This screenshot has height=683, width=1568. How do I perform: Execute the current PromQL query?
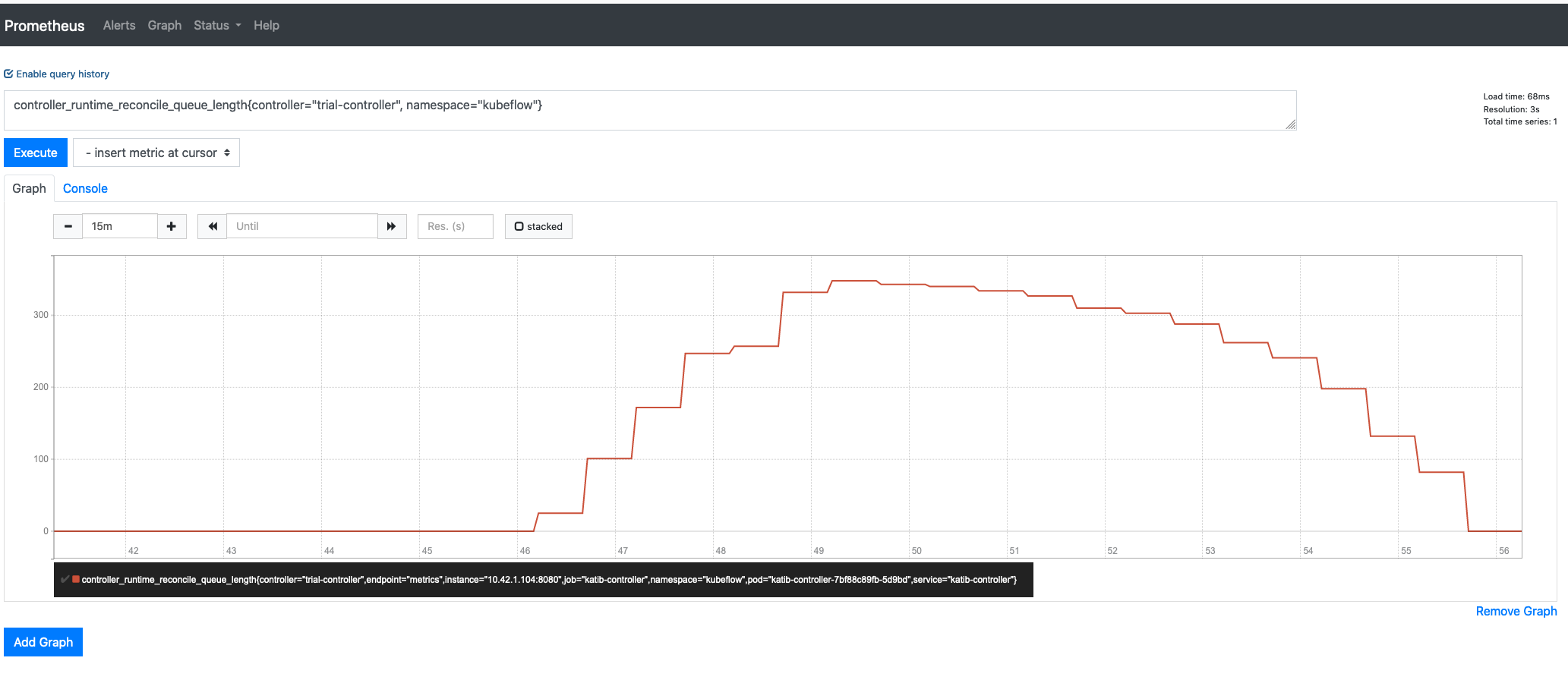(35, 153)
